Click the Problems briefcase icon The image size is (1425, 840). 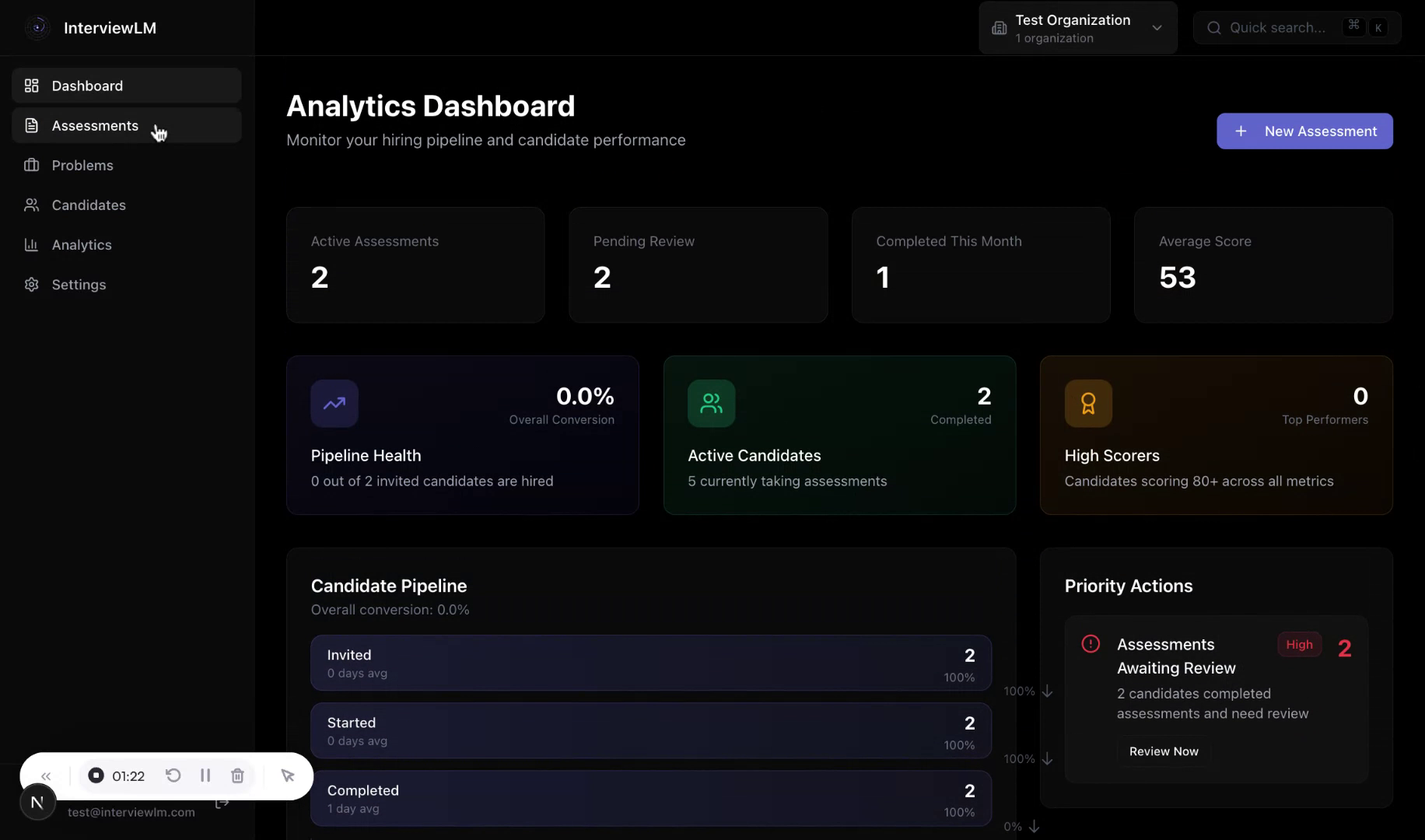point(31,165)
